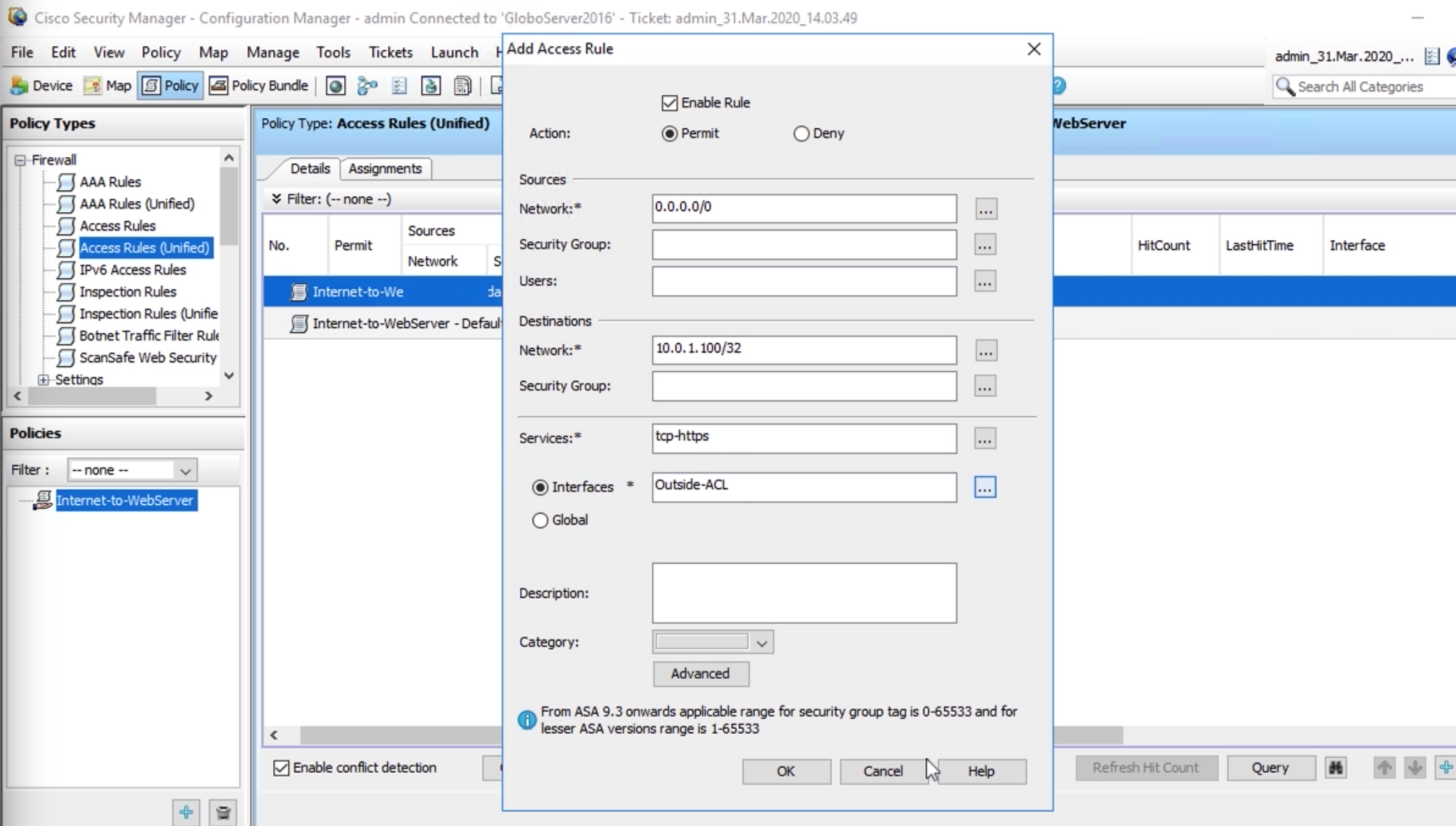Image resolution: width=1456 pixels, height=826 pixels.
Task: Click the move rule down arrow
Action: [1415, 768]
